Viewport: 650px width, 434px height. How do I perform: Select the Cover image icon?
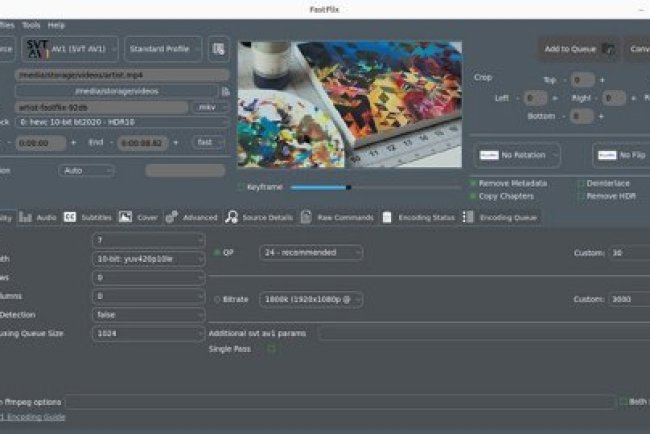coord(125,217)
